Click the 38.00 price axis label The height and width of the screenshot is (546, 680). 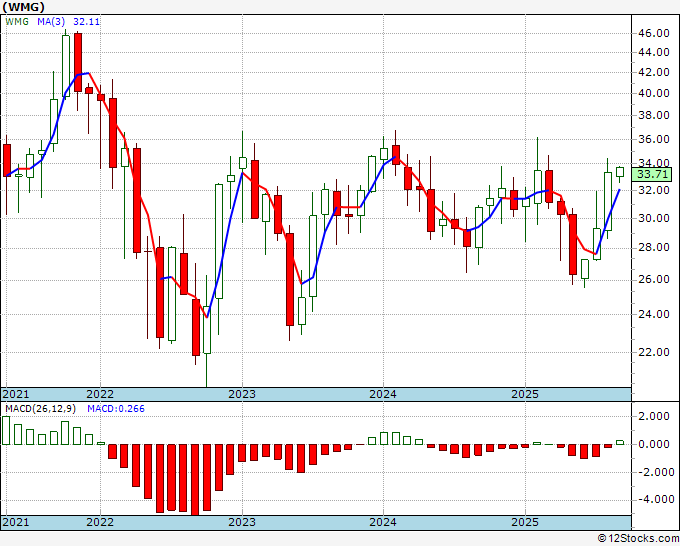point(654,115)
